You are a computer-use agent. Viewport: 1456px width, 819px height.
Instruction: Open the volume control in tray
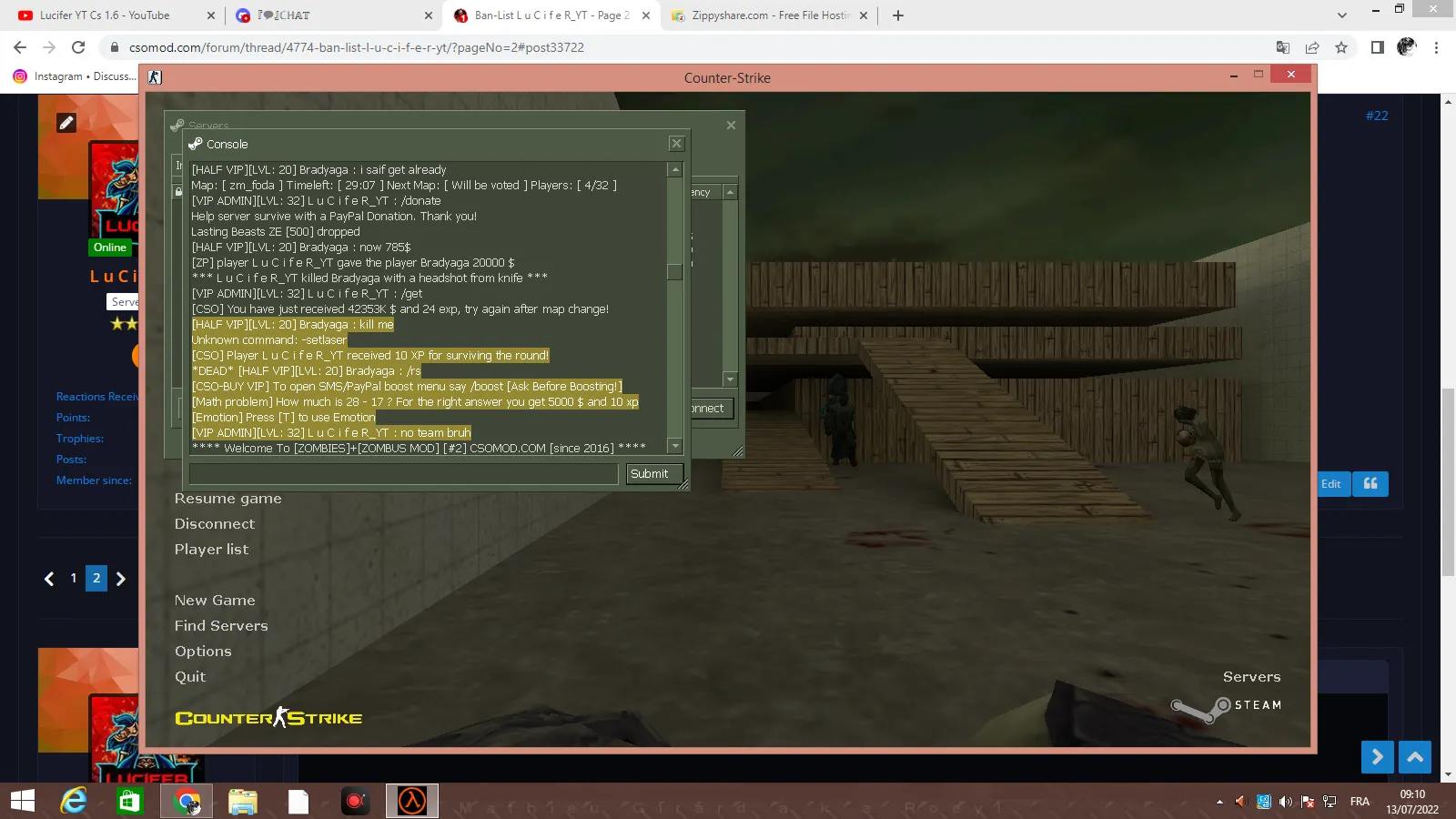coord(1286,802)
